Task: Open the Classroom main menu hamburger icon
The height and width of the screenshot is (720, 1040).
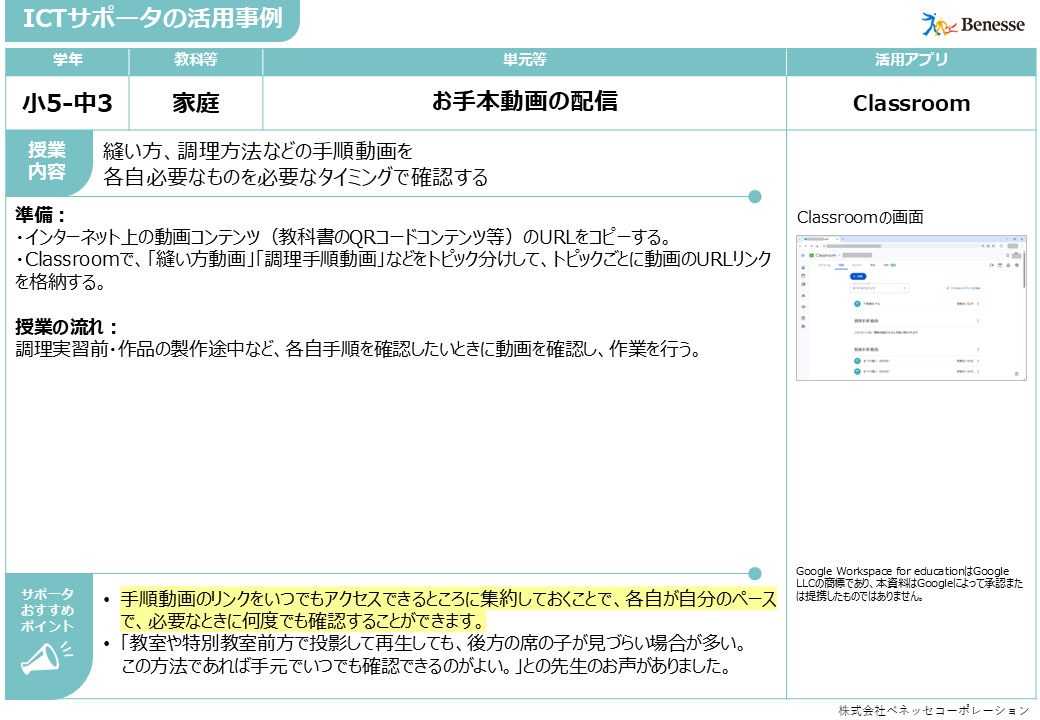Action: 802,255
